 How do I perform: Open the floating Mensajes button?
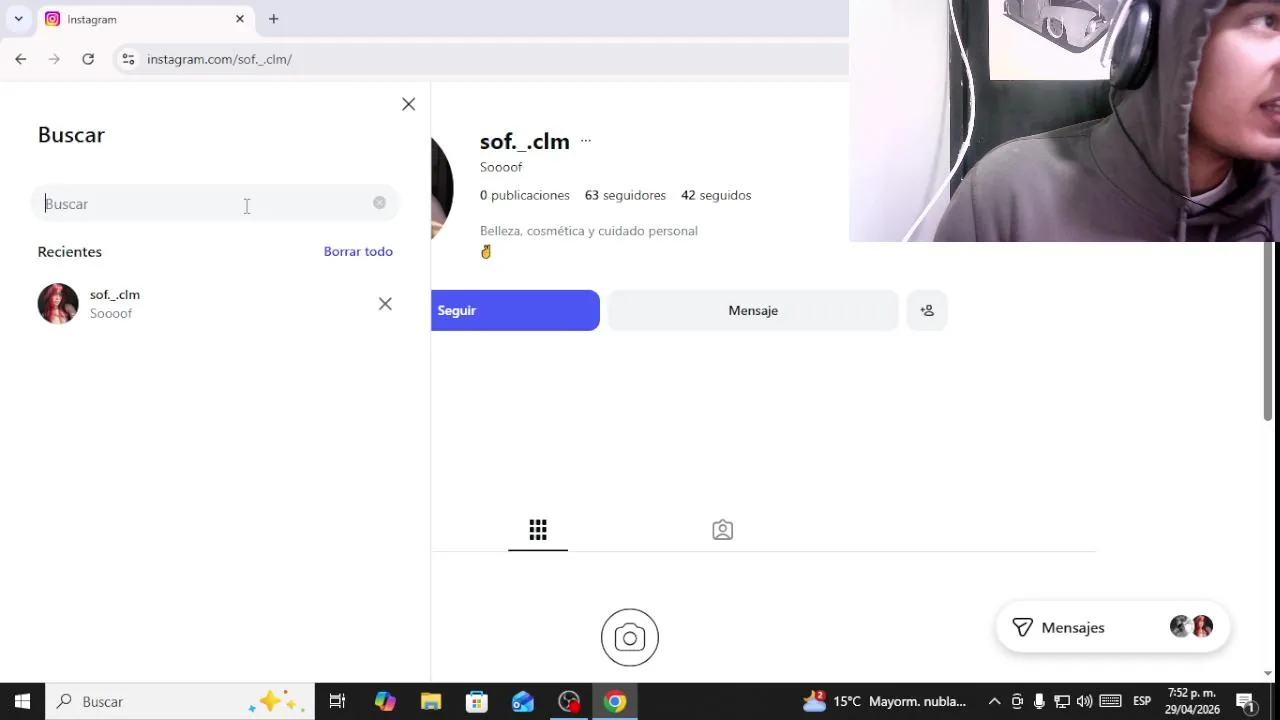[1112, 627]
